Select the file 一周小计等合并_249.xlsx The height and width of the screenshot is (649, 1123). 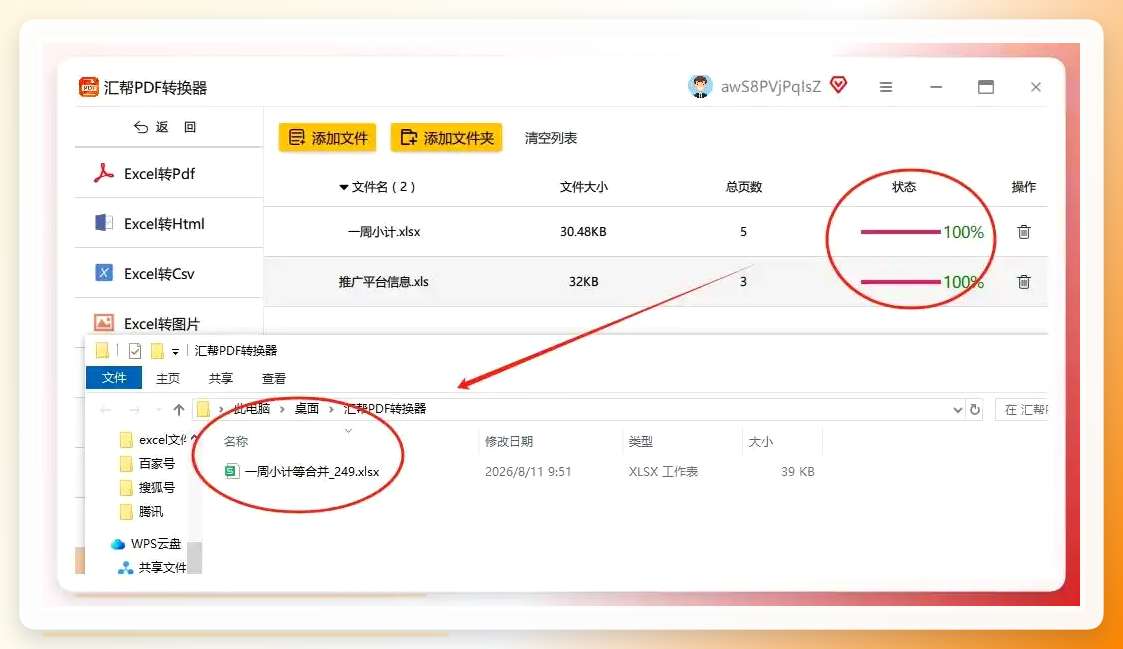pyautogui.click(x=303, y=471)
